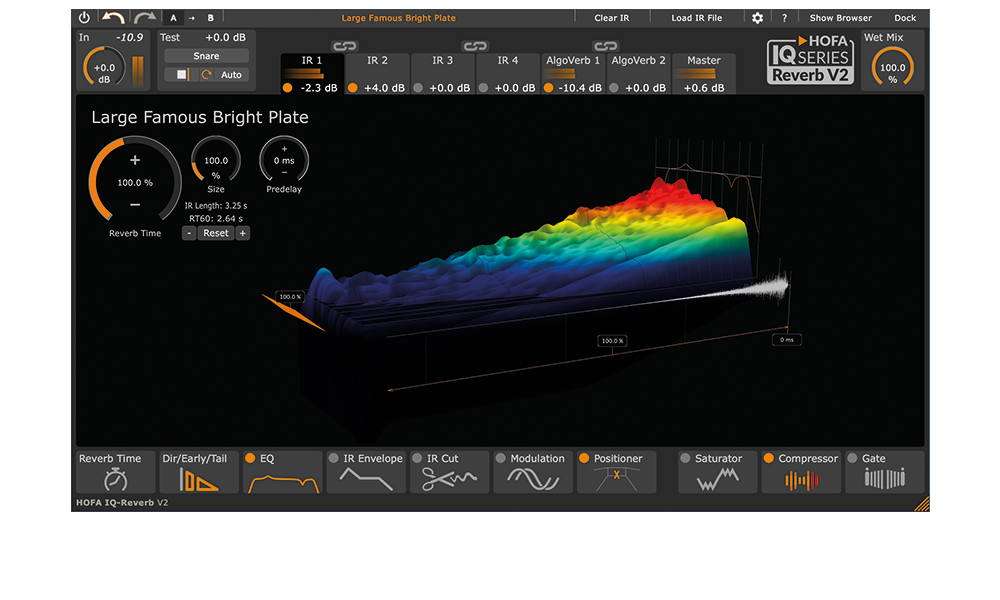Click the Dock button
This screenshot has height=600, width=1000.
[905, 18]
